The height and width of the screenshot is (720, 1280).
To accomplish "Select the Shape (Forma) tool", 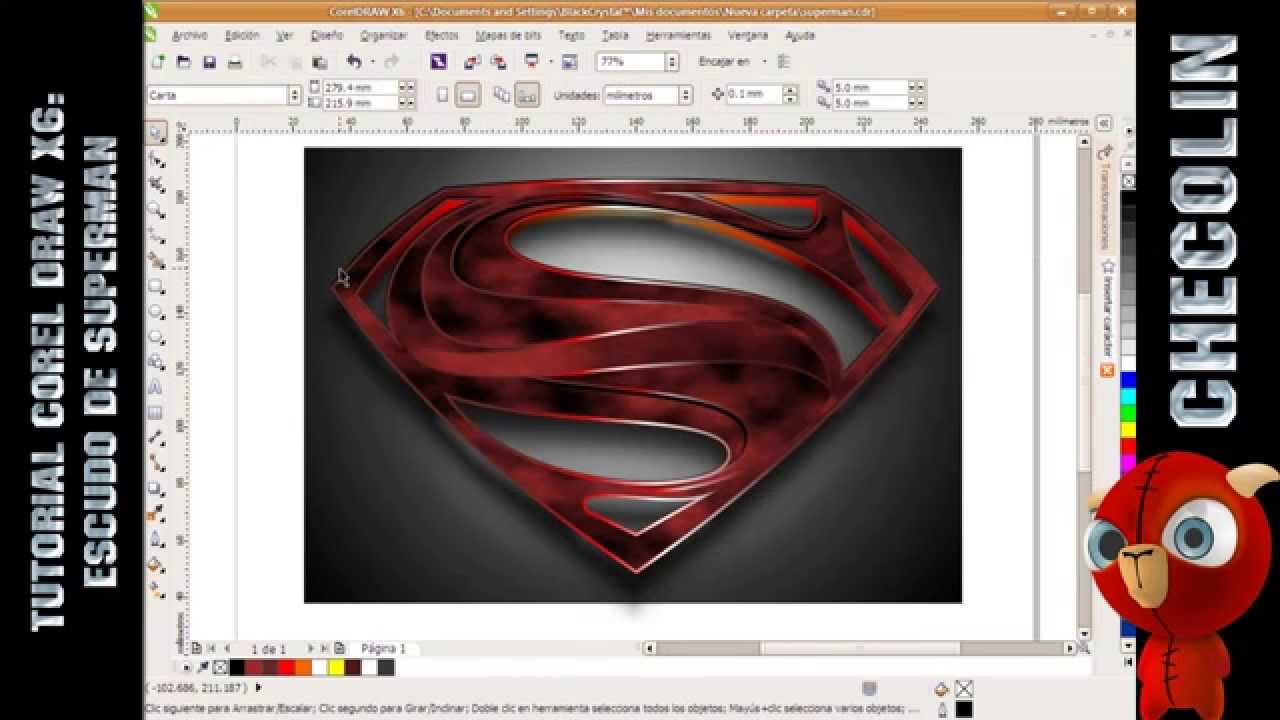I will [157, 158].
